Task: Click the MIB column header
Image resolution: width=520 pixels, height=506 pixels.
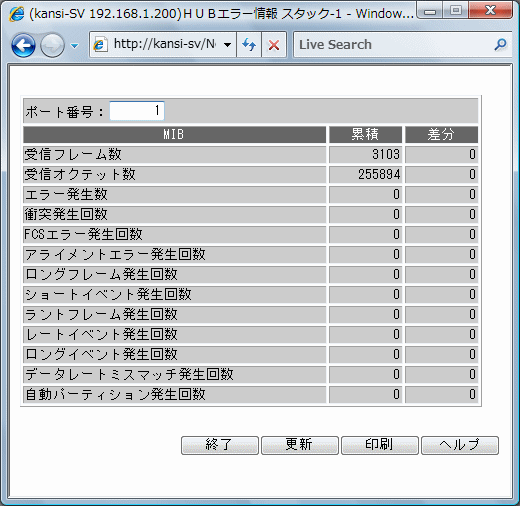Action: (174, 134)
